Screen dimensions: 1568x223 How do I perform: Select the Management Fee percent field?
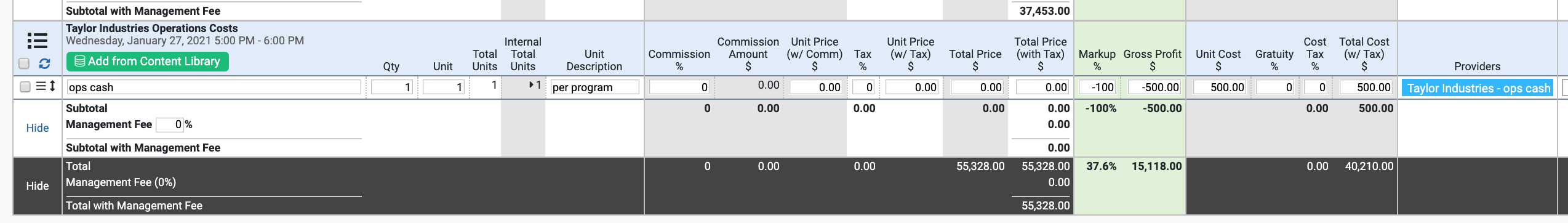pos(170,124)
